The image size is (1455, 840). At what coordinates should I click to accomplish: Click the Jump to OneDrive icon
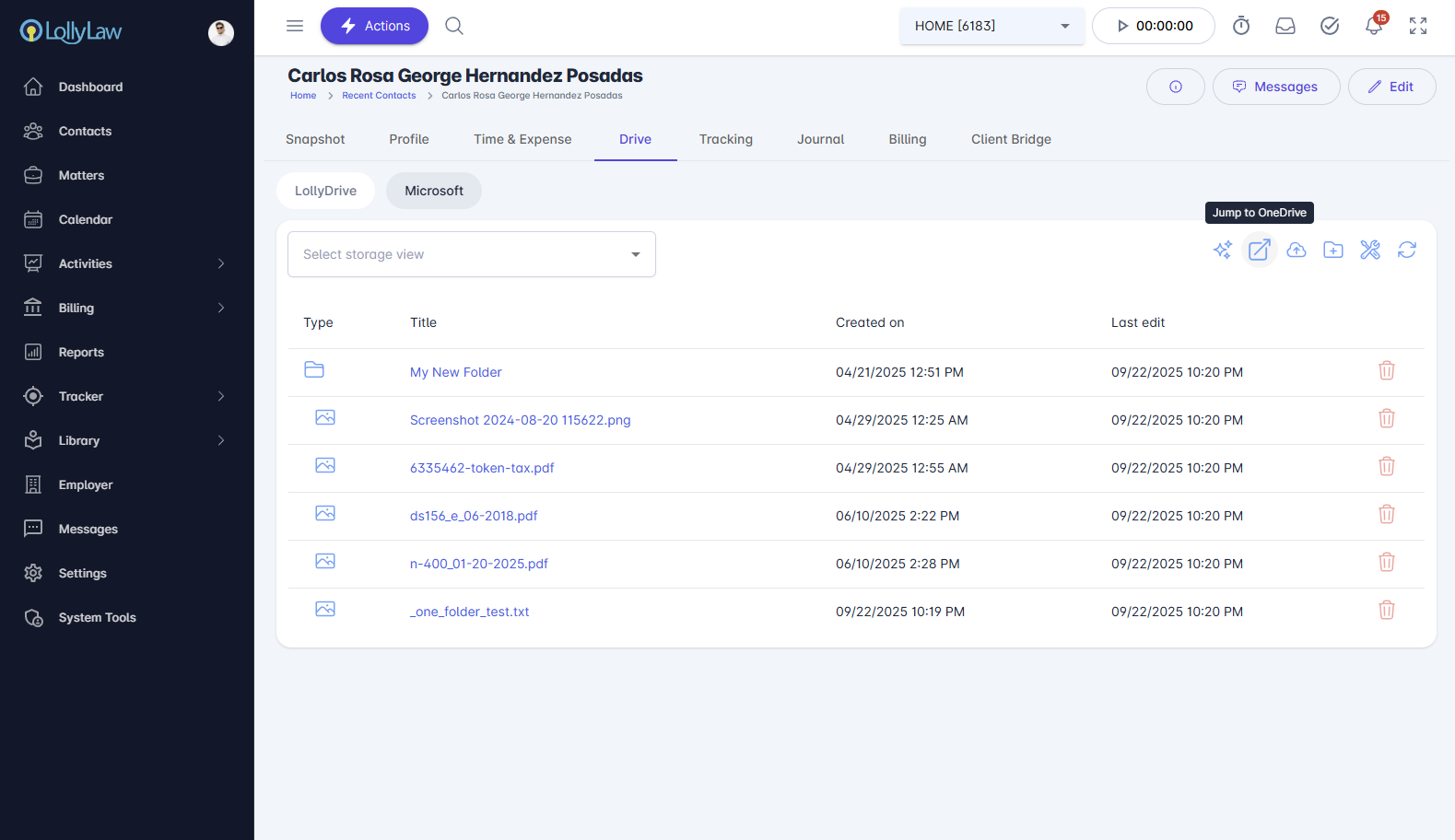1259,250
